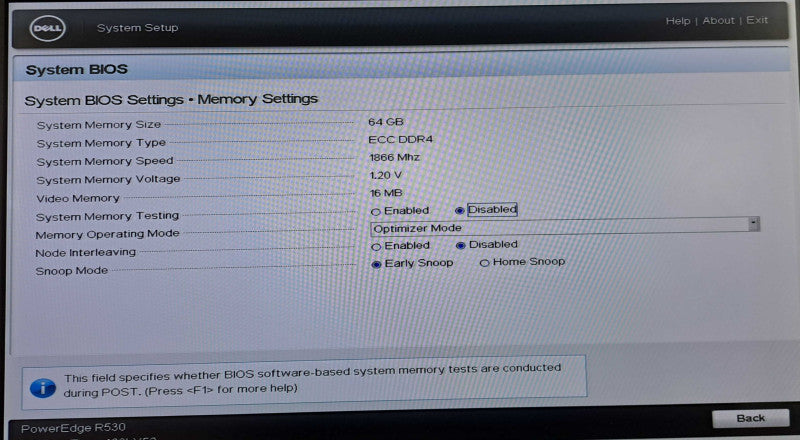Click the 1866 Mhz value
The width and height of the screenshot is (800, 440).
click(394, 157)
